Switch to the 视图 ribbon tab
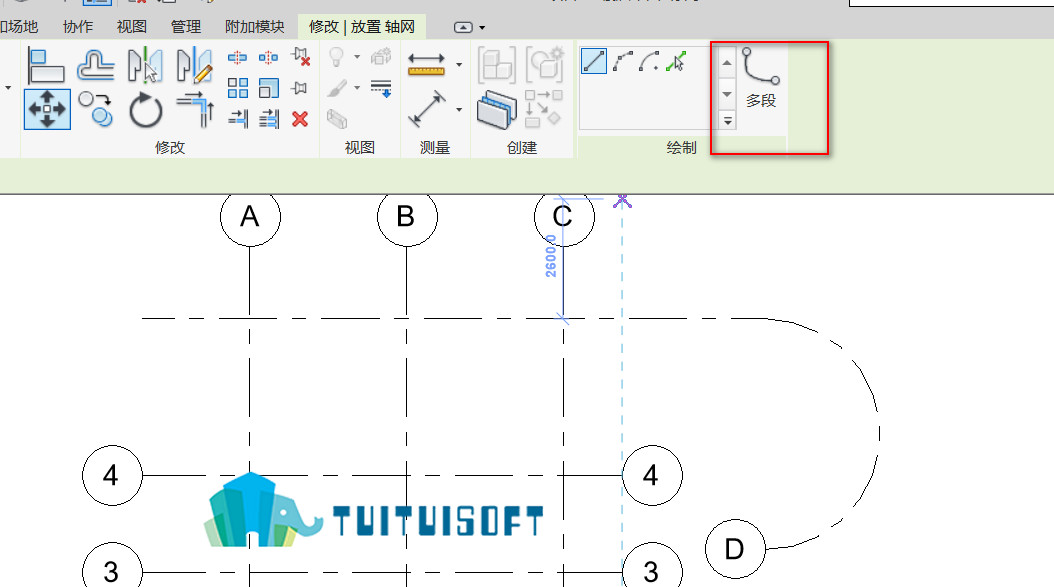Screen dimensions: 1054x587 131,27
